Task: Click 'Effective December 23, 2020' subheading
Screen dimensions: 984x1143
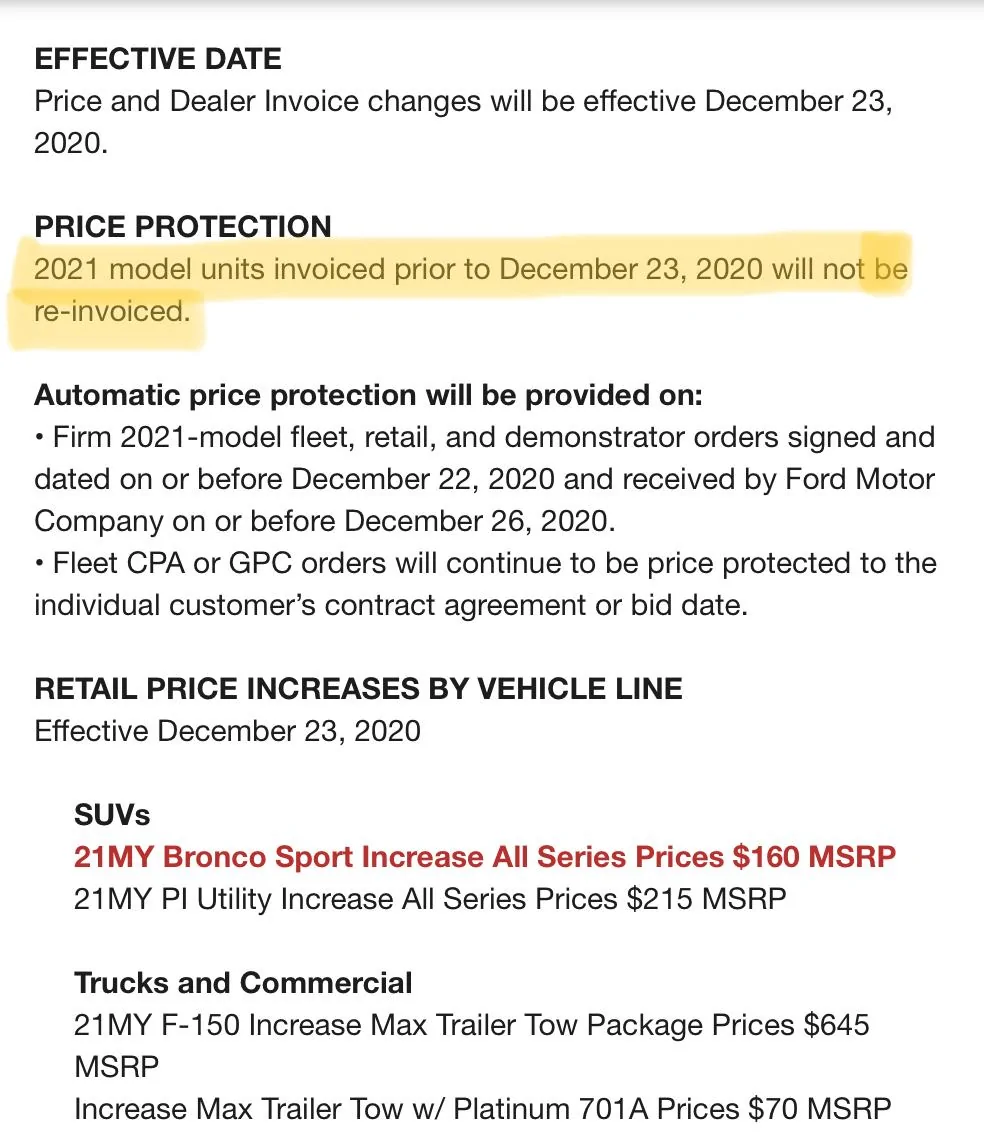Action: click(x=227, y=731)
